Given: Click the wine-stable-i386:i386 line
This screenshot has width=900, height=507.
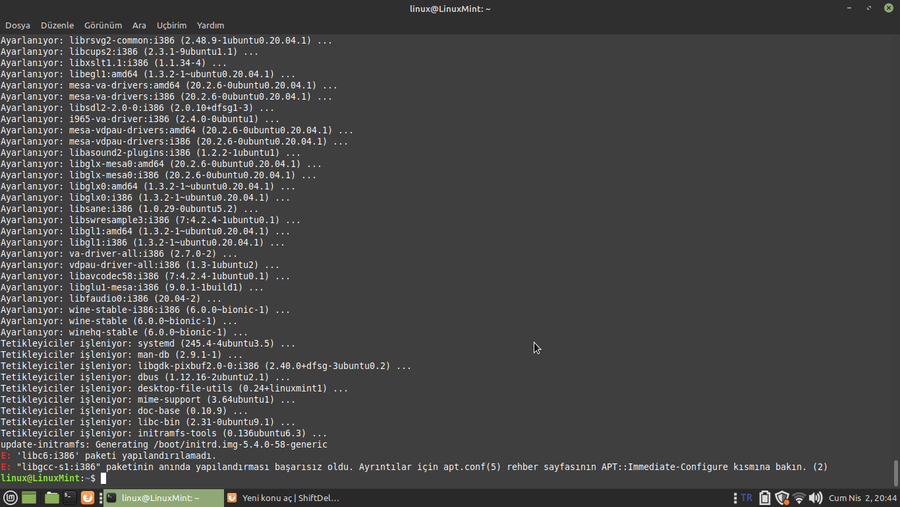Looking at the screenshot, I should [x=145, y=309].
